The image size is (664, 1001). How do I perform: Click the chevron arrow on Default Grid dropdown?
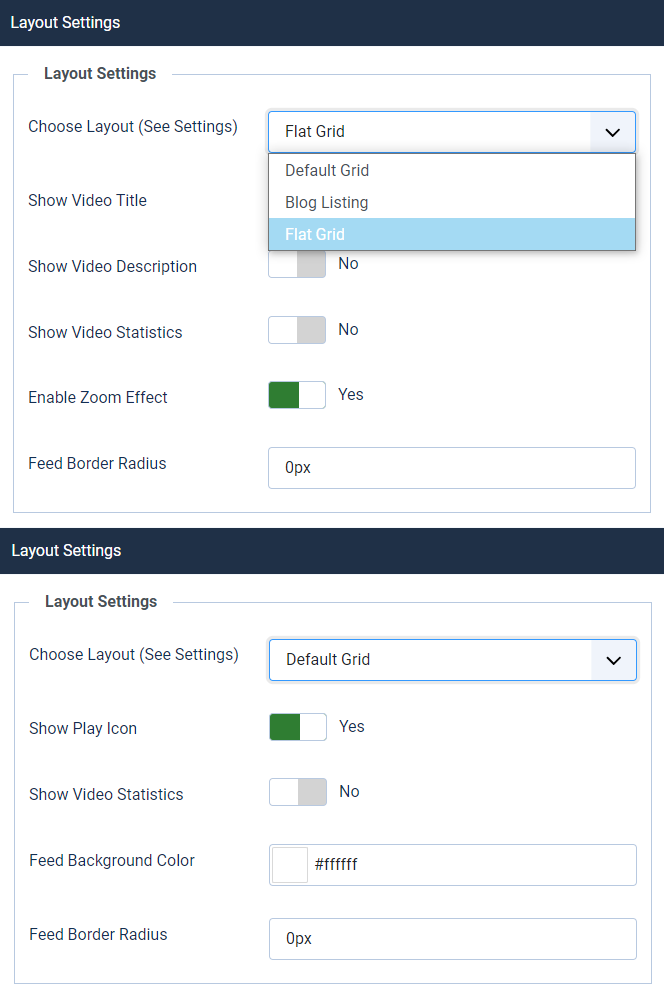click(x=614, y=660)
